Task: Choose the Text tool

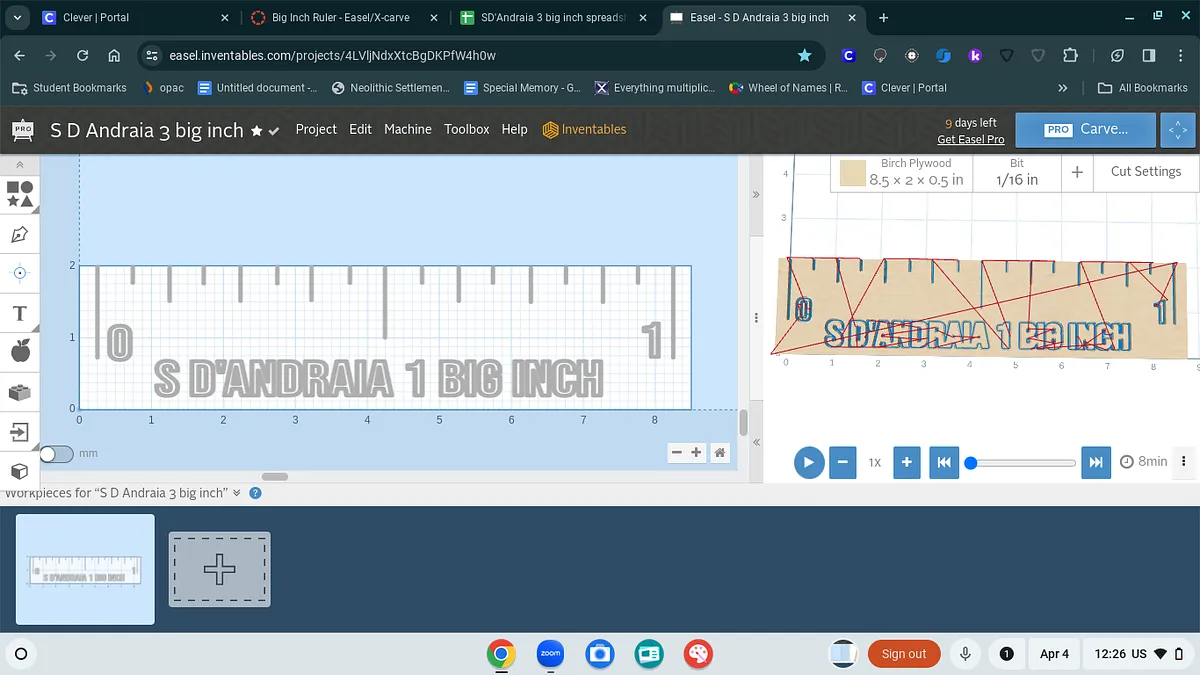Action: click(x=20, y=313)
